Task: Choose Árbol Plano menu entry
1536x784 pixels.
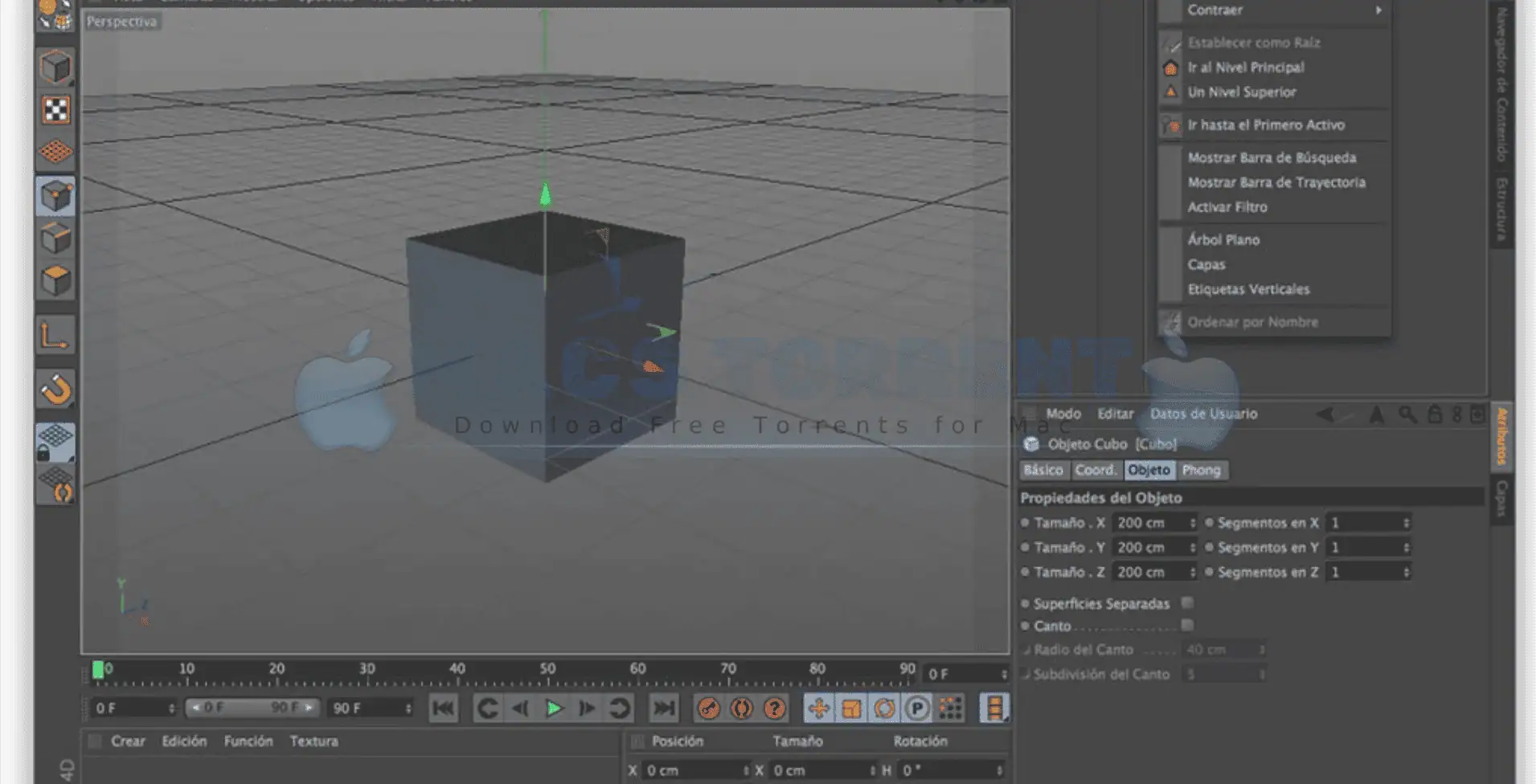Action: click(x=1223, y=240)
